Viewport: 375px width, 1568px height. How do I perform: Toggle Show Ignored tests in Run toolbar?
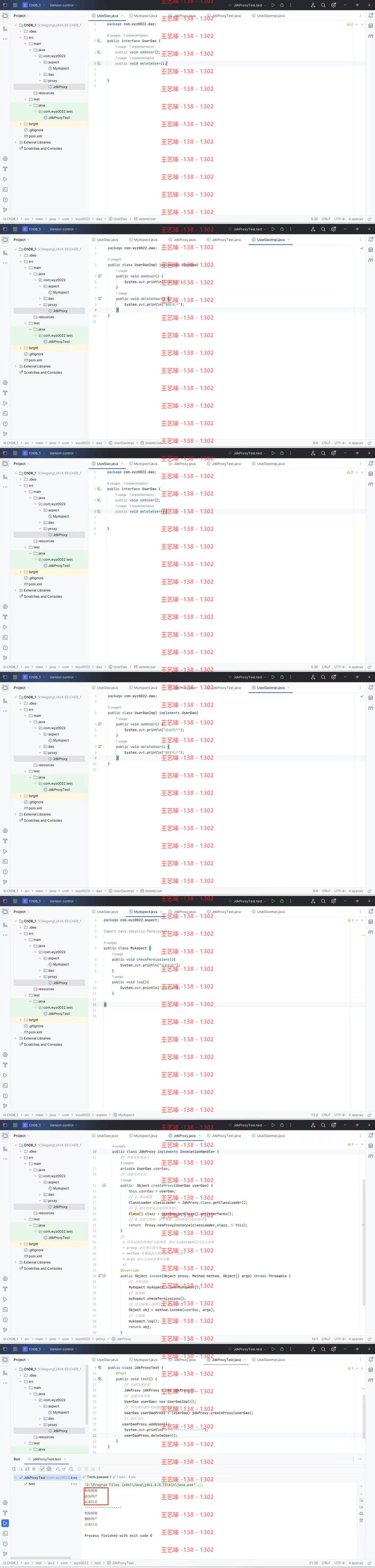click(49, 1469)
